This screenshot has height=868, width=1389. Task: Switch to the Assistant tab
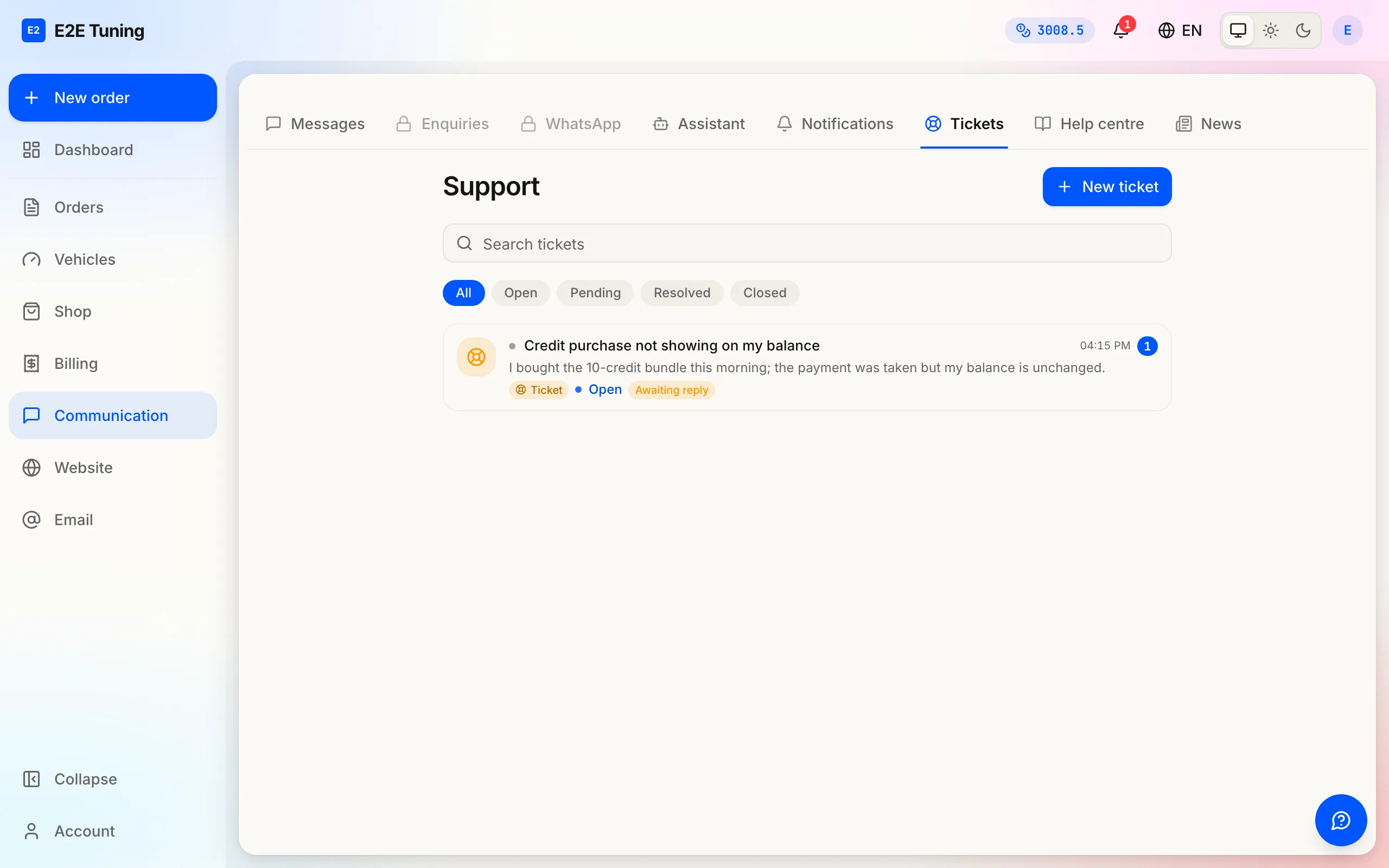click(x=698, y=124)
